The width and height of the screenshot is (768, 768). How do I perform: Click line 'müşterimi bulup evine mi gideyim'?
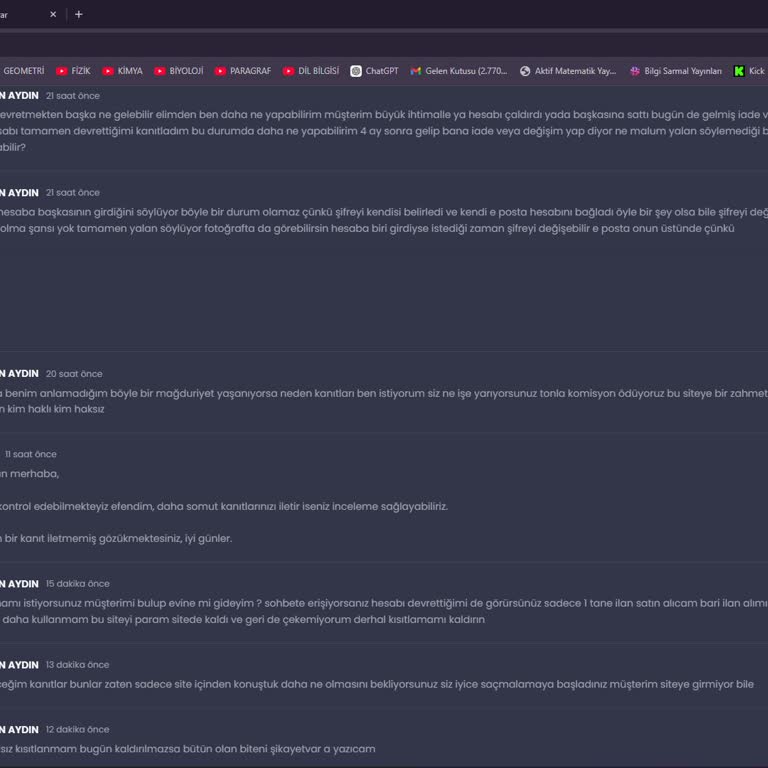coord(384,603)
